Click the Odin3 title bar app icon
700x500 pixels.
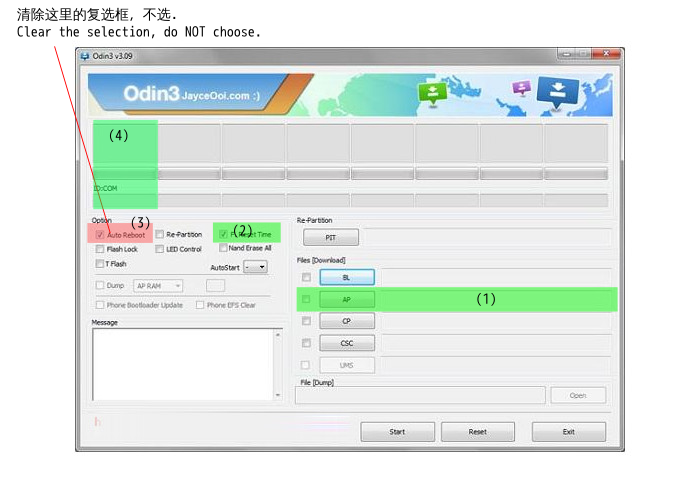(85, 56)
